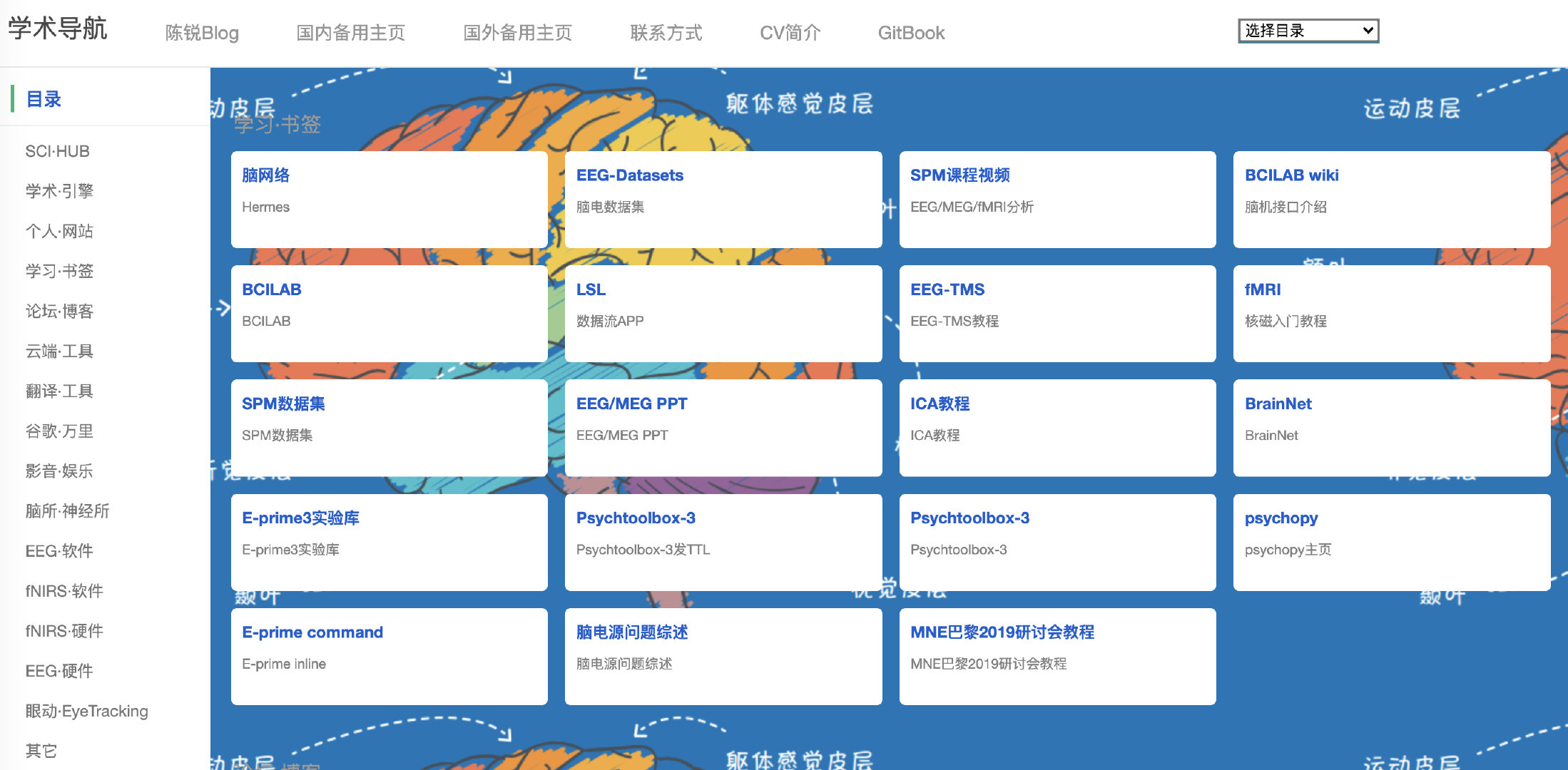The image size is (1568, 770).
Task: Open the E-prime command bookmark
Action: click(389, 656)
